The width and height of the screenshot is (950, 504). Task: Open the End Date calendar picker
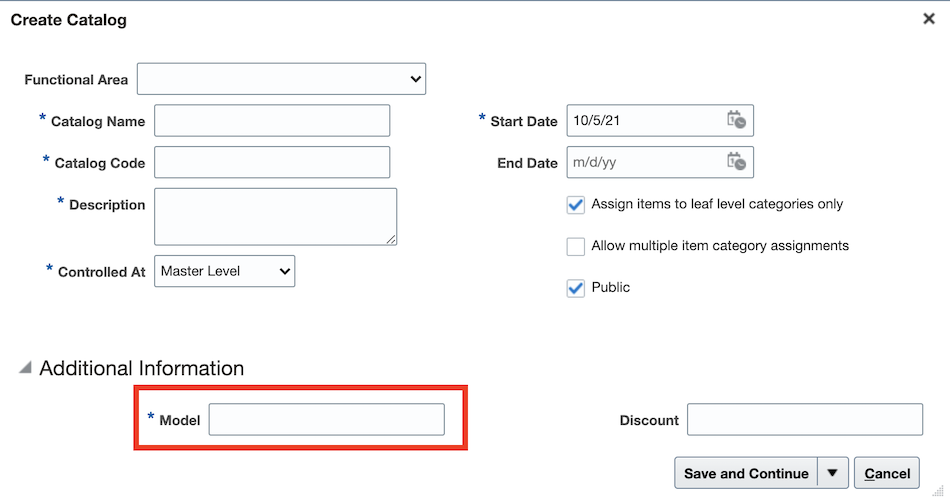(736, 162)
